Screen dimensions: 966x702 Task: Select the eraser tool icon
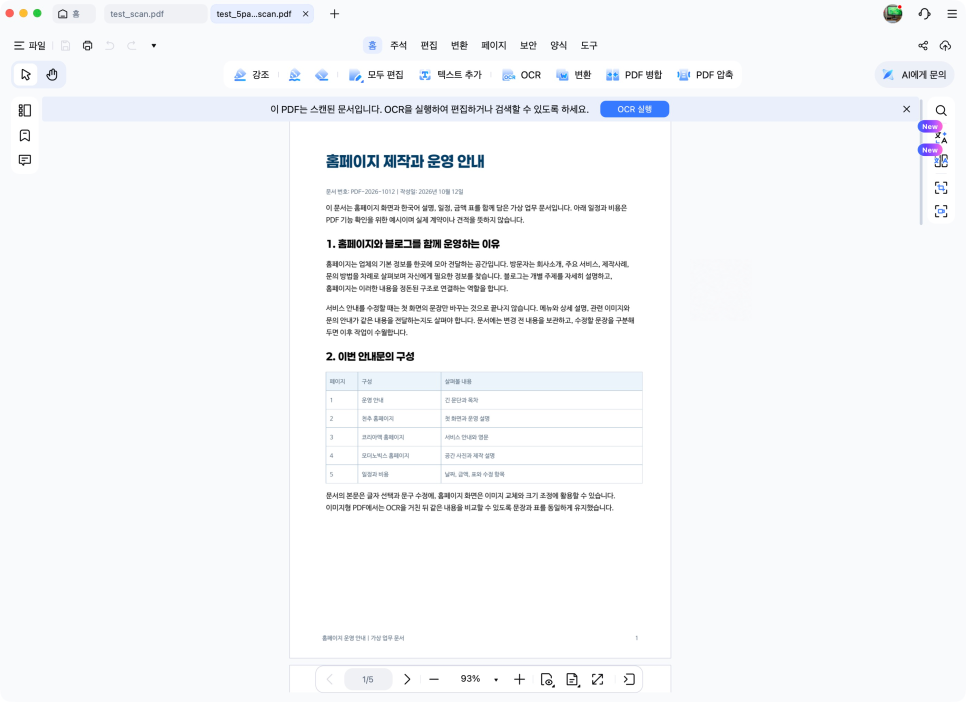pos(322,75)
